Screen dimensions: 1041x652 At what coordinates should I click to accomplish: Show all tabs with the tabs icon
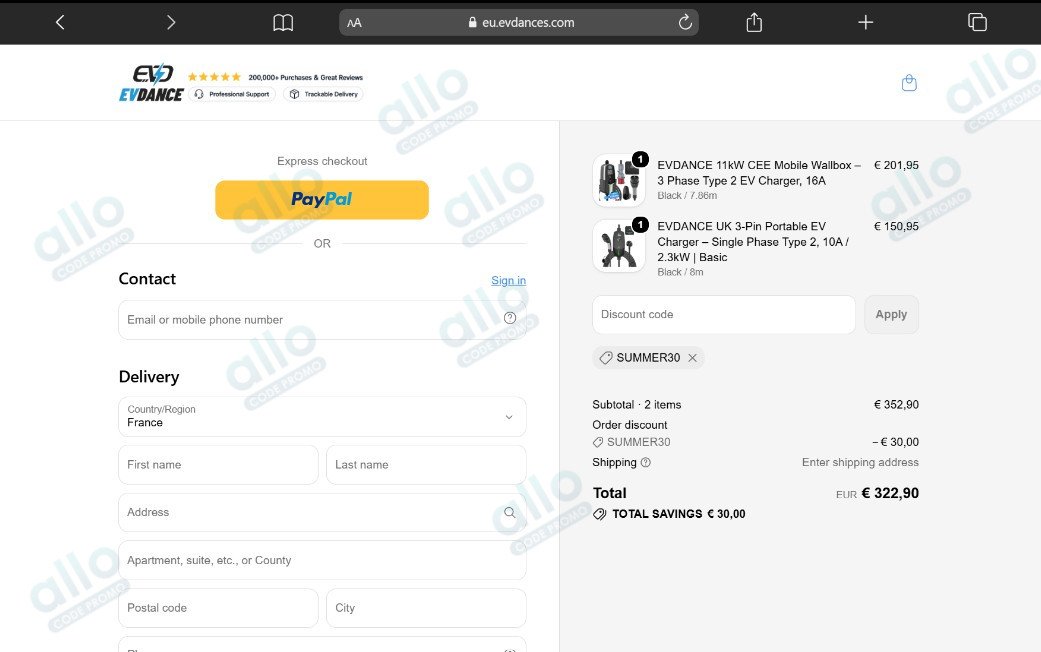coord(977,23)
